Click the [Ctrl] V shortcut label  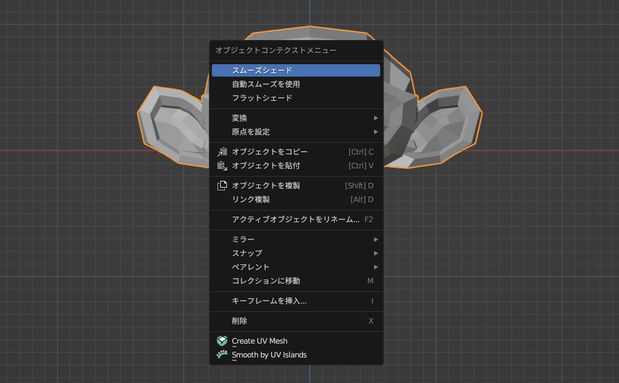(x=361, y=165)
